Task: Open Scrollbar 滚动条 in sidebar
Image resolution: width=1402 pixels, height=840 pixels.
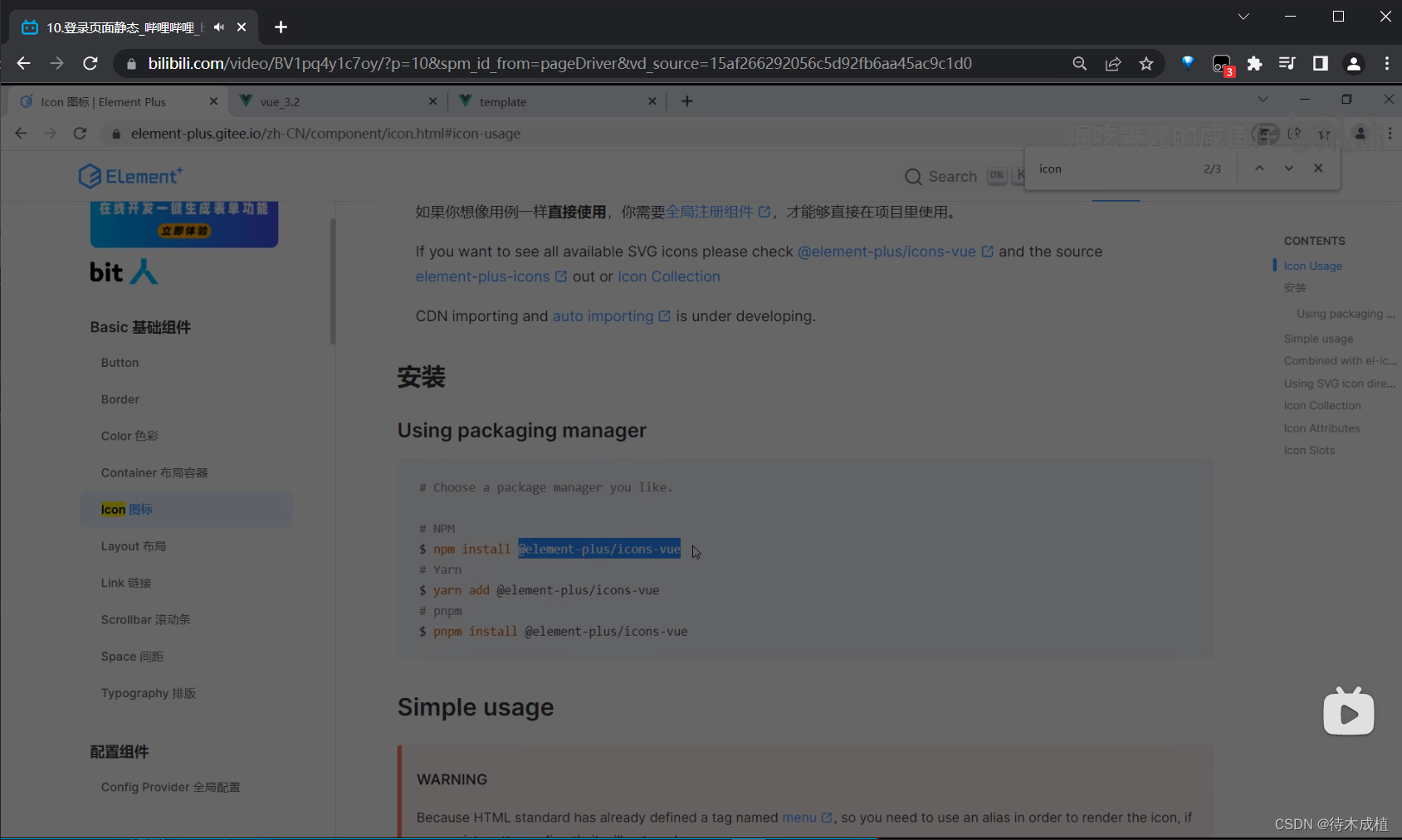Action: [x=145, y=619]
